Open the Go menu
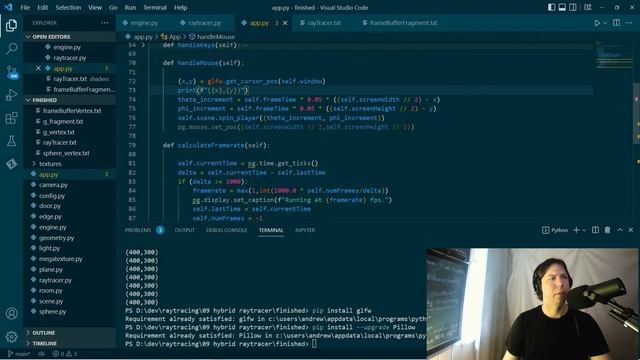Image resolution: width=640 pixels, height=360 pixels. (x=113, y=7)
